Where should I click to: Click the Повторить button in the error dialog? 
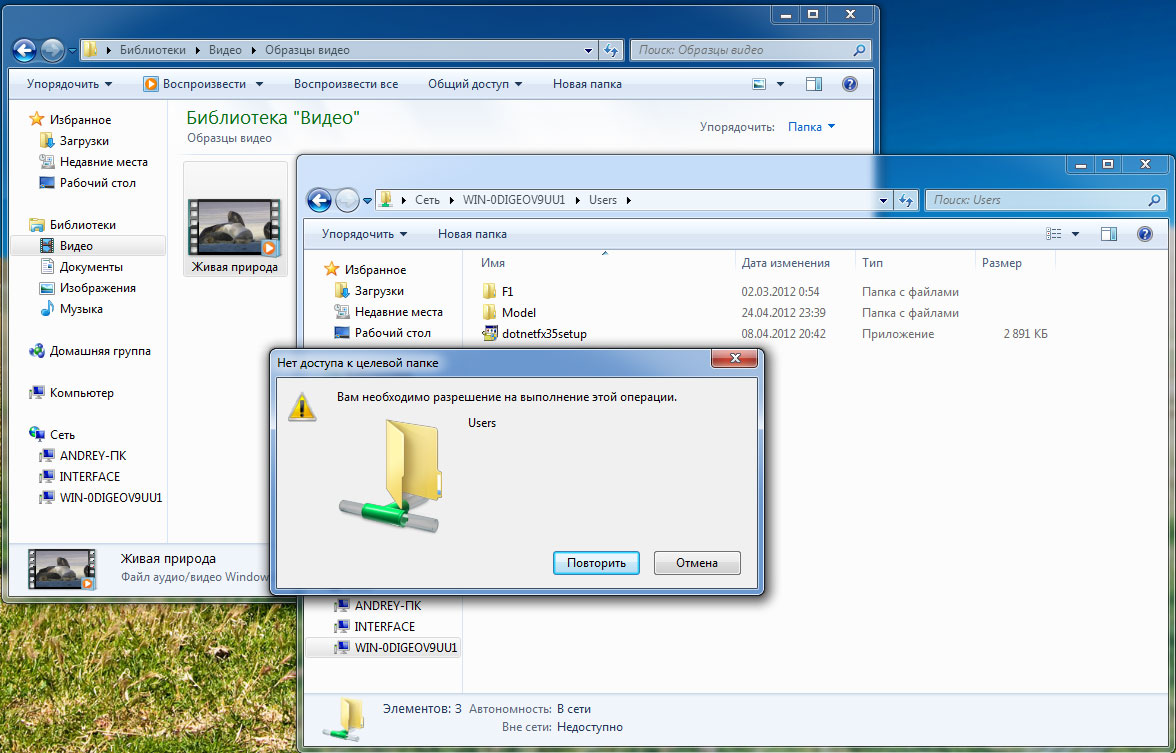(596, 563)
